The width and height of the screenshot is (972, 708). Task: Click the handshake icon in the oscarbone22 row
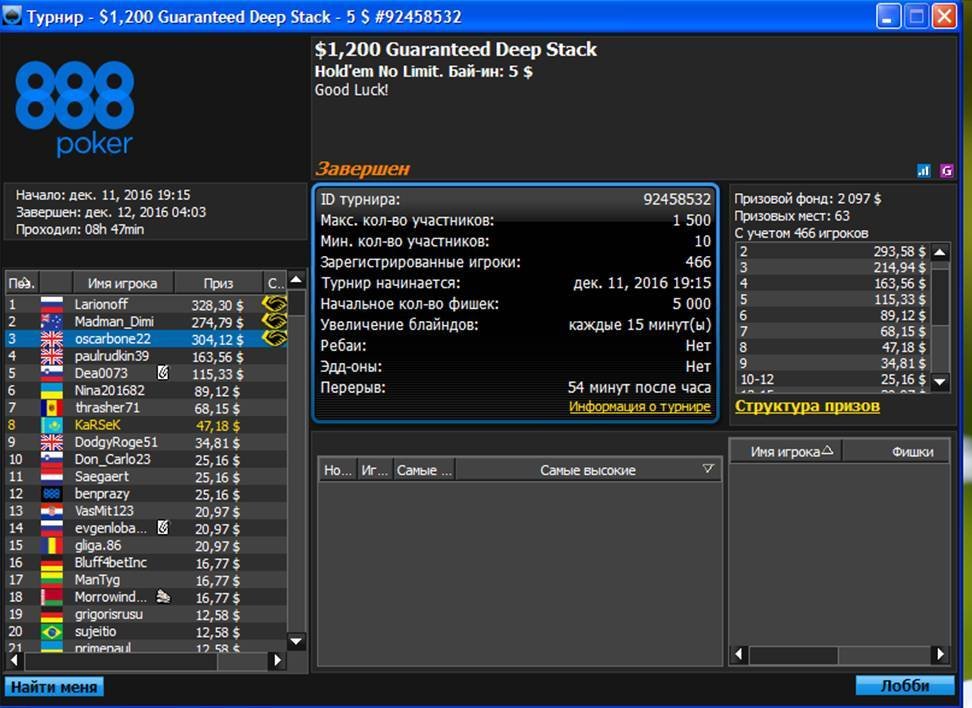tap(273, 339)
